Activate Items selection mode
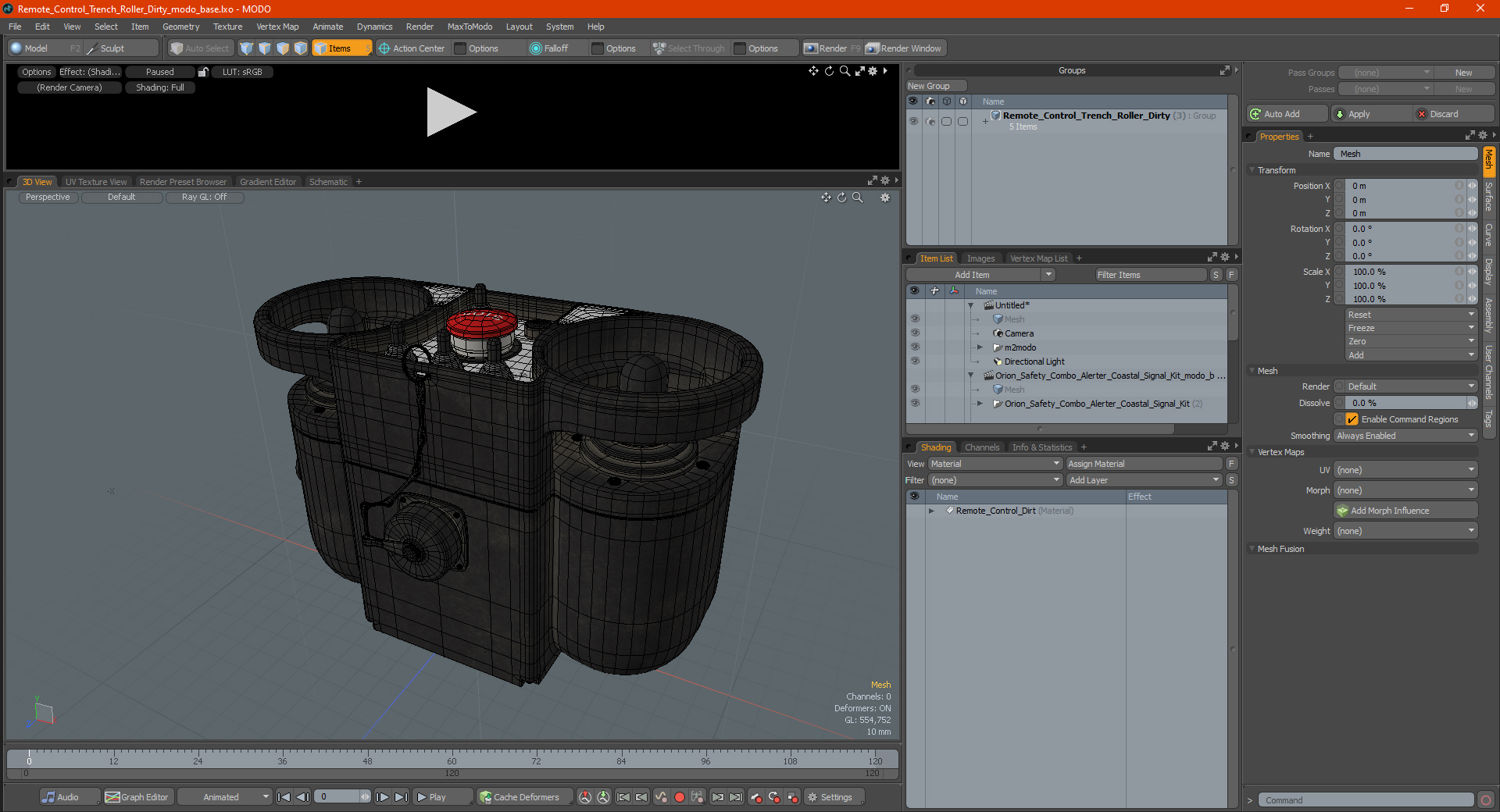 pyautogui.click(x=341, y=48)
